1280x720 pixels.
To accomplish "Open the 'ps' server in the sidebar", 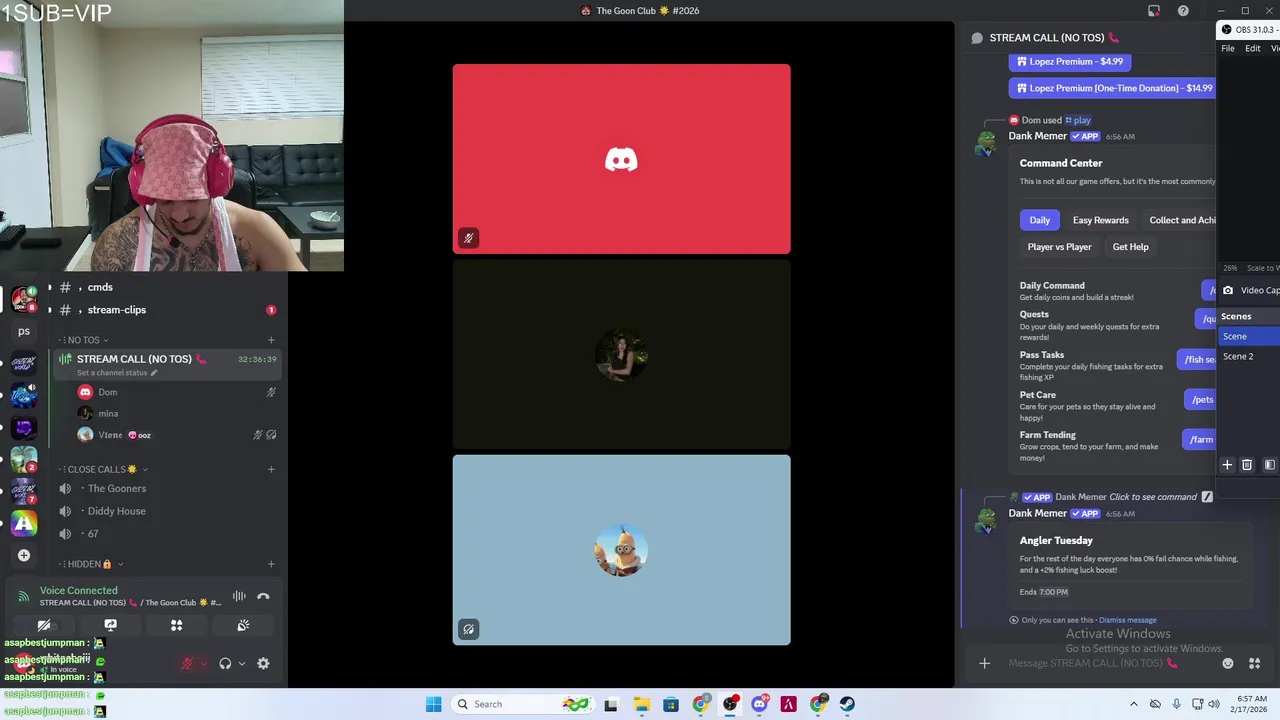I will (24, 331).
